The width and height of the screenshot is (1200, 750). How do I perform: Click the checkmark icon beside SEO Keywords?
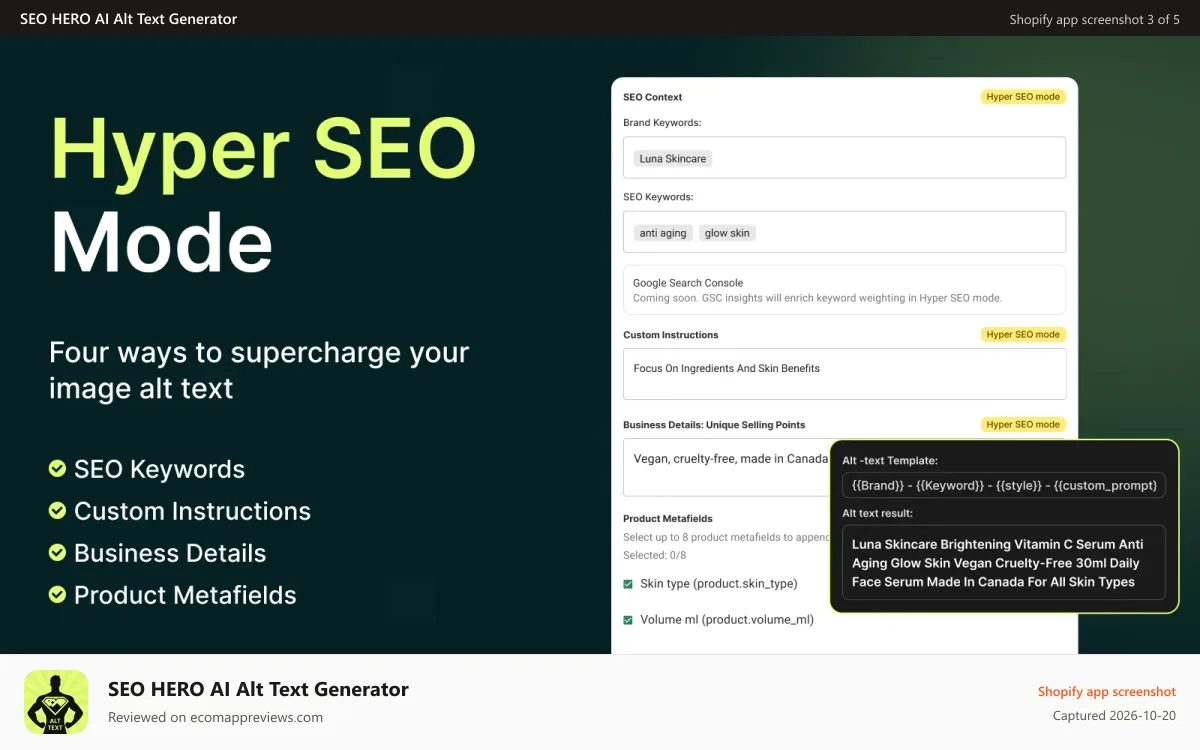(58, 468)
